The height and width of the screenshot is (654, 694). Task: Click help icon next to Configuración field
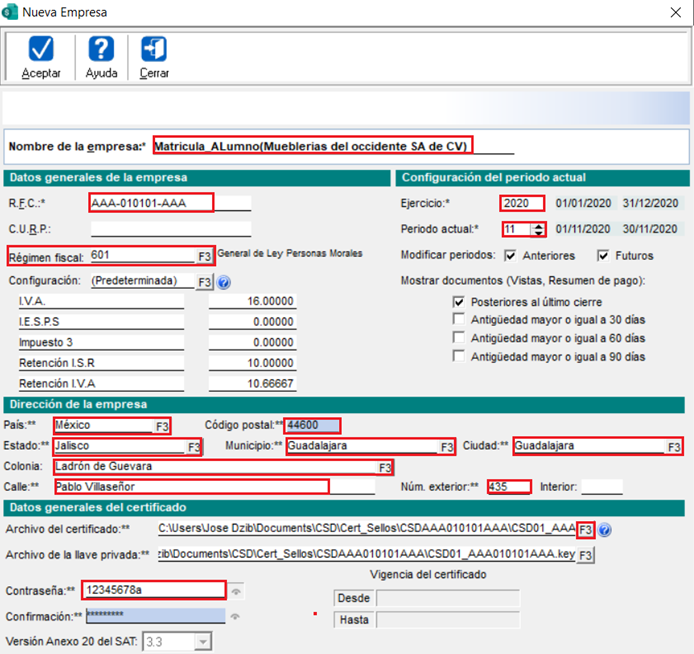[223, 282]
